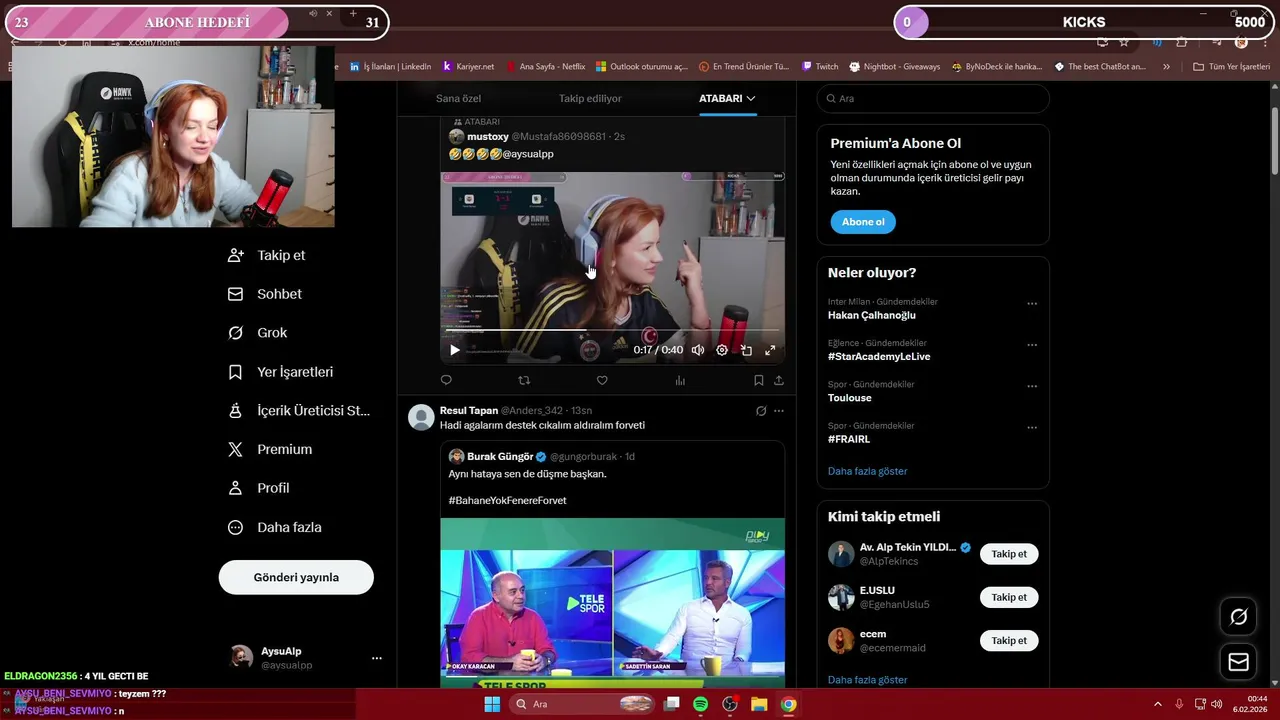
Task: Open İş İlanları LinkedIn bookmark
Action: pyautogui.click(x=390, y=67)
